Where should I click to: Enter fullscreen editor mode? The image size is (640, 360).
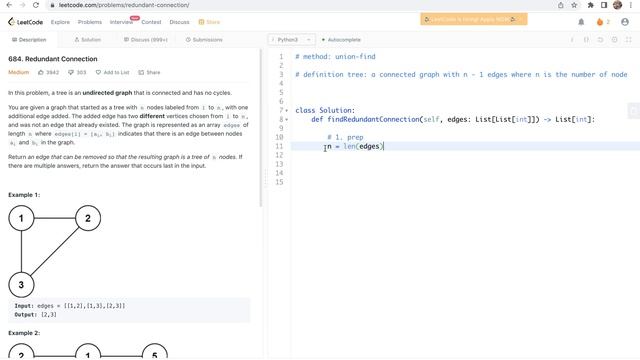[629, 40]
